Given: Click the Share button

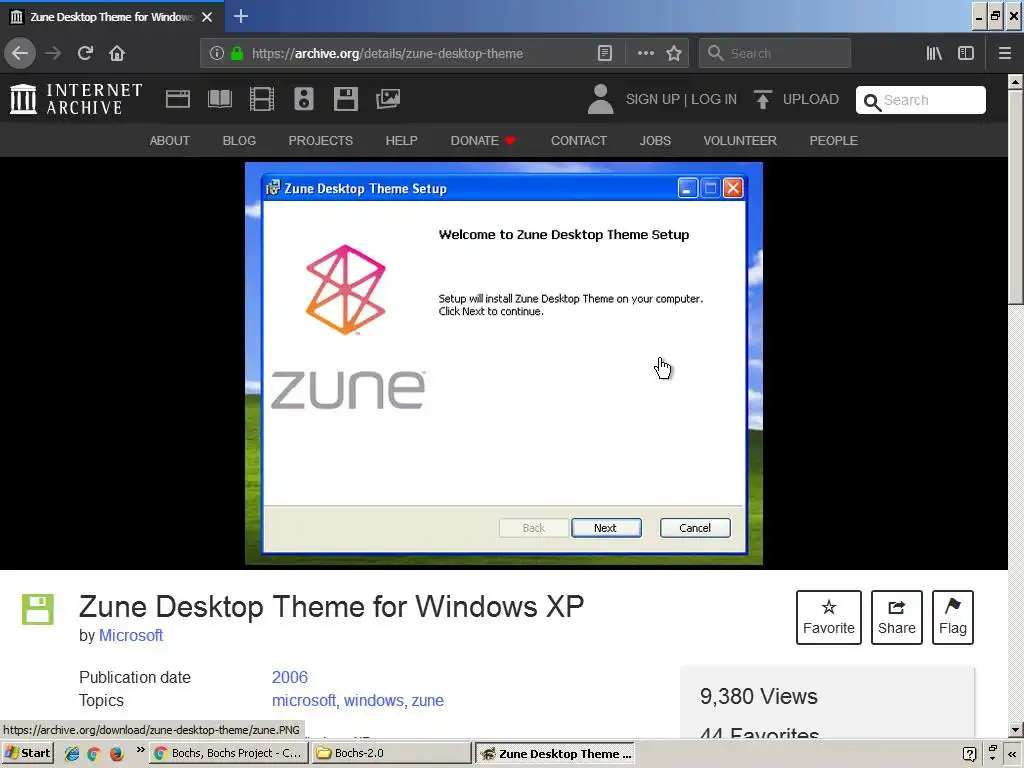Looking at the screenshot, I should click(x=897, y=617).
